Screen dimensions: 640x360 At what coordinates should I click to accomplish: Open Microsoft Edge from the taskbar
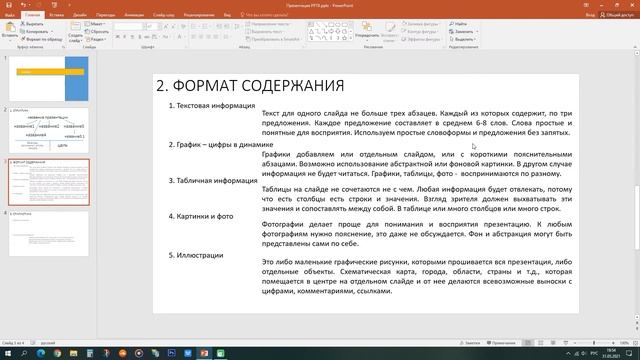(x=41, y=353)
